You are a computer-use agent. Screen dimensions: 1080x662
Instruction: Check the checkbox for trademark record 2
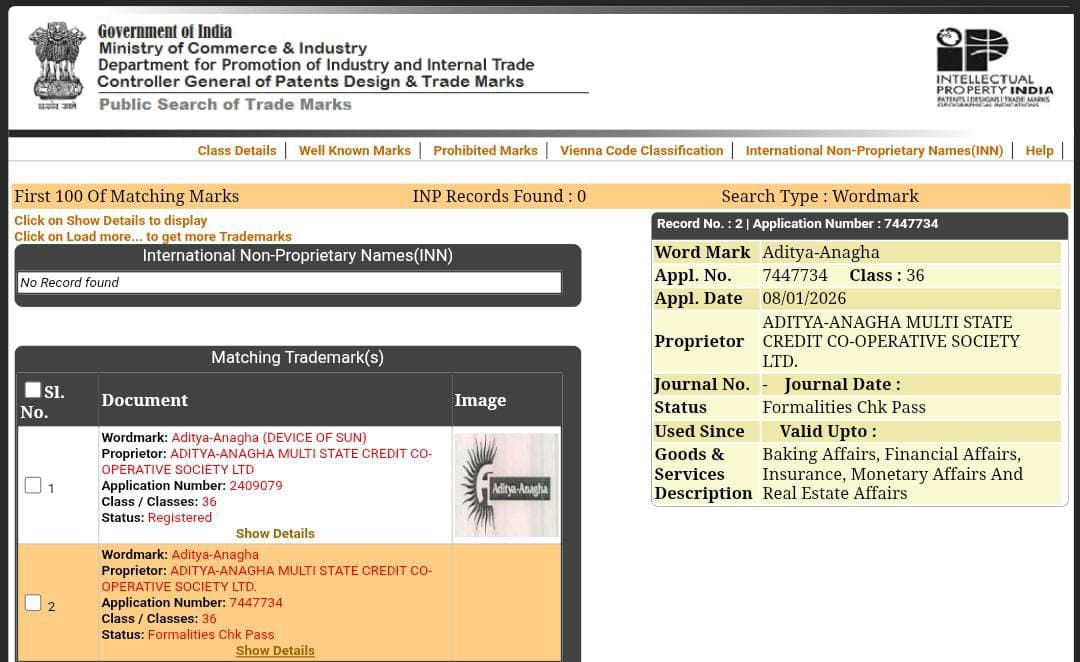tap(33, 601)
